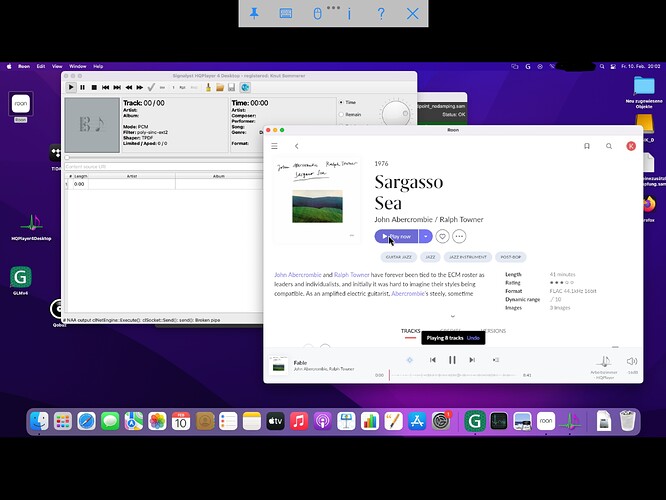Open the John Abercrombie link in description
This screenshot has height=500, width=666.
click(x=298, y=275)
